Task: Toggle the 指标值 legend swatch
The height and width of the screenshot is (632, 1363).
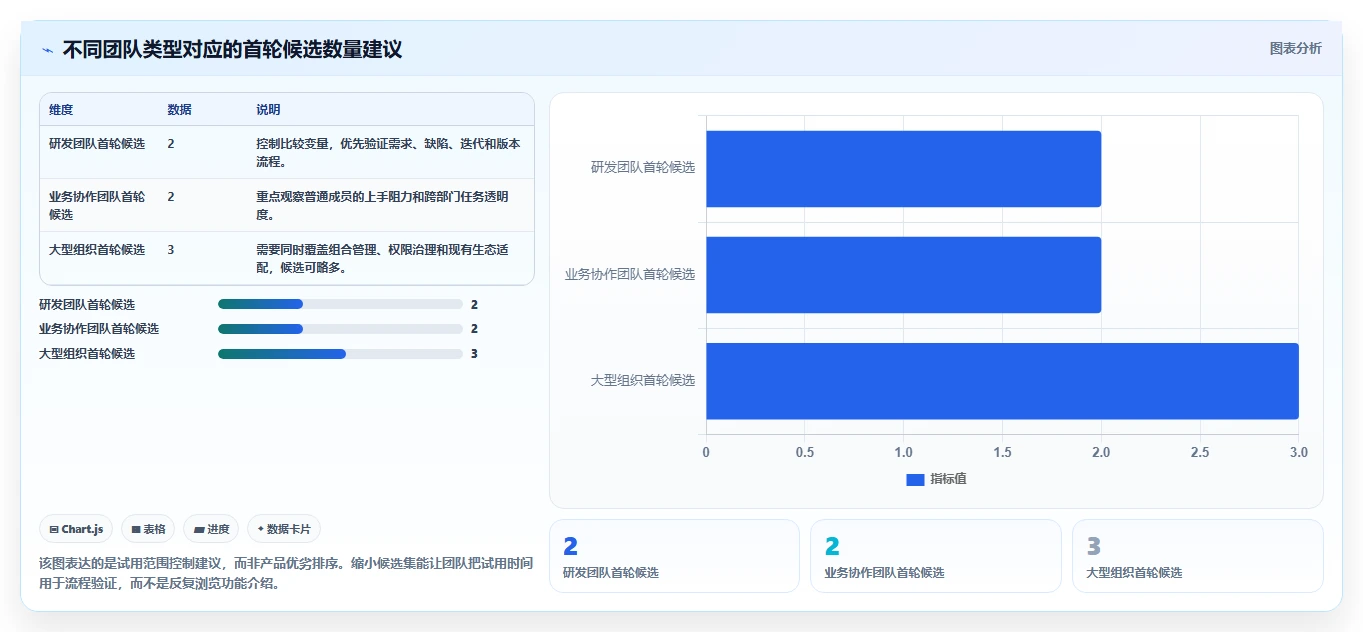Action: pyautogui.click(x=915, y=480)
